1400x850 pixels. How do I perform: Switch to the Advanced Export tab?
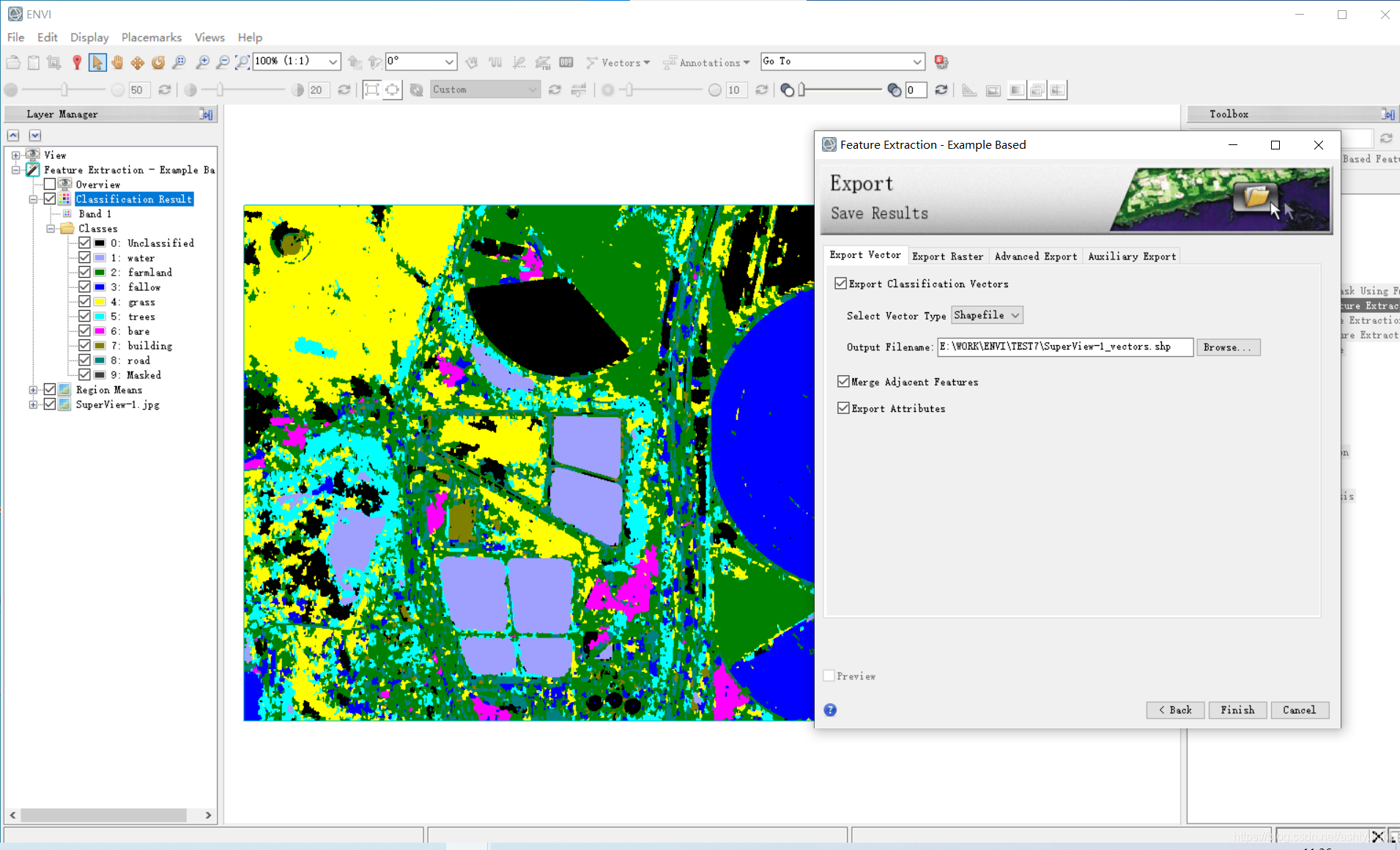point(1035,256)
